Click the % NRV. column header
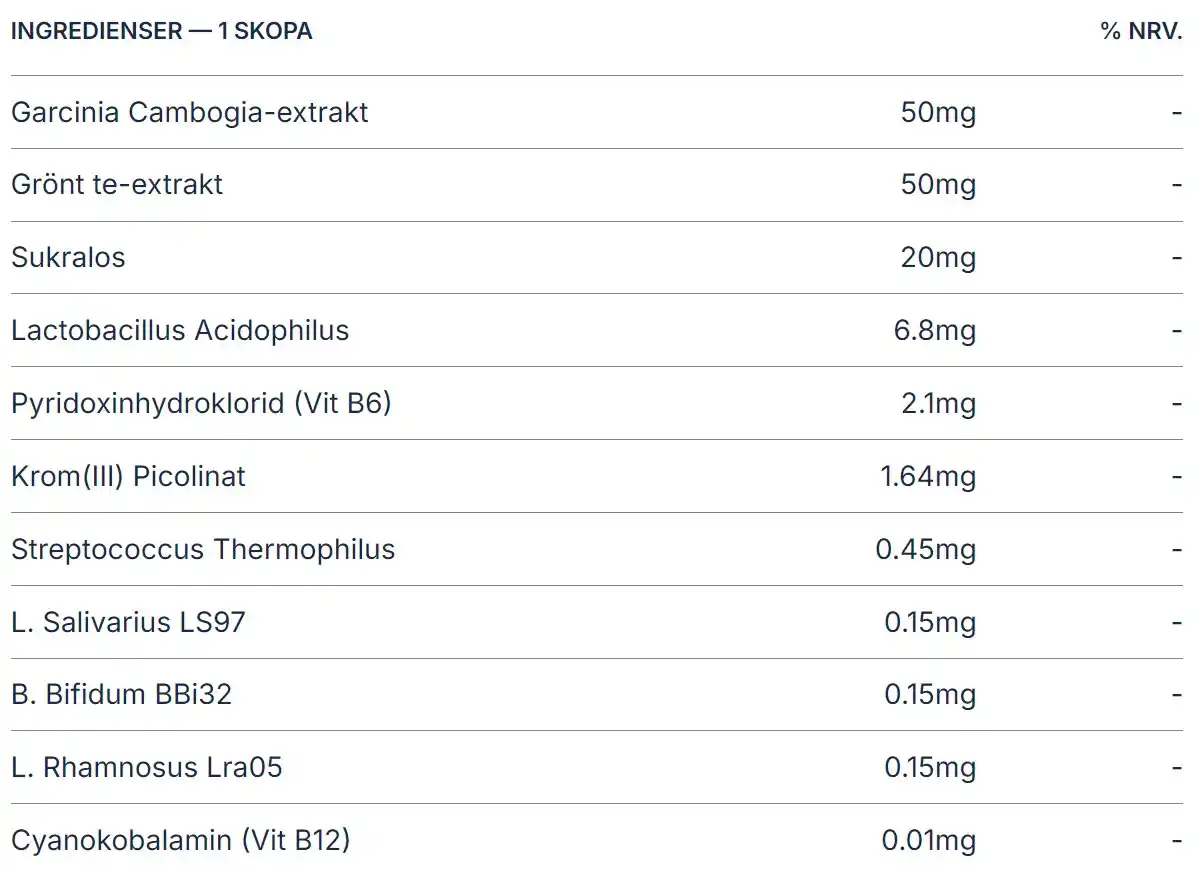The image size is (1201, 870). pos(1141,31)
